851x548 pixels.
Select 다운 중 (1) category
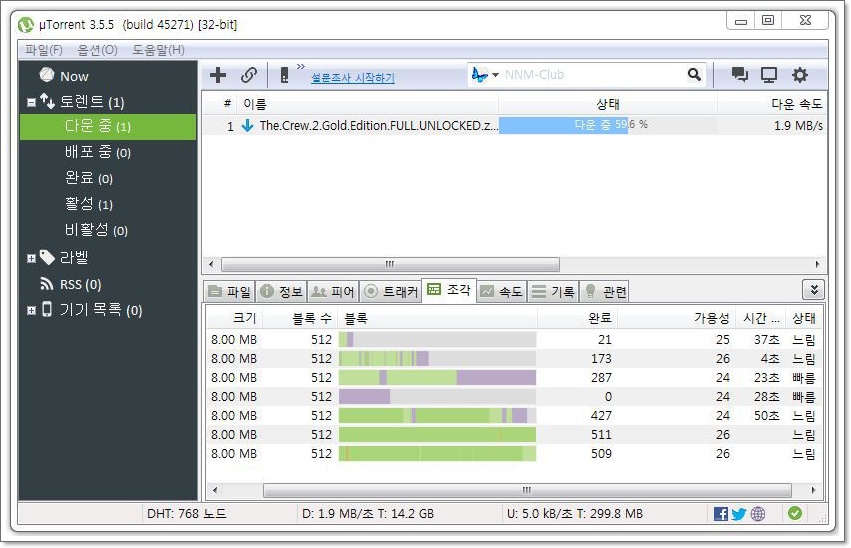[108, 126]
